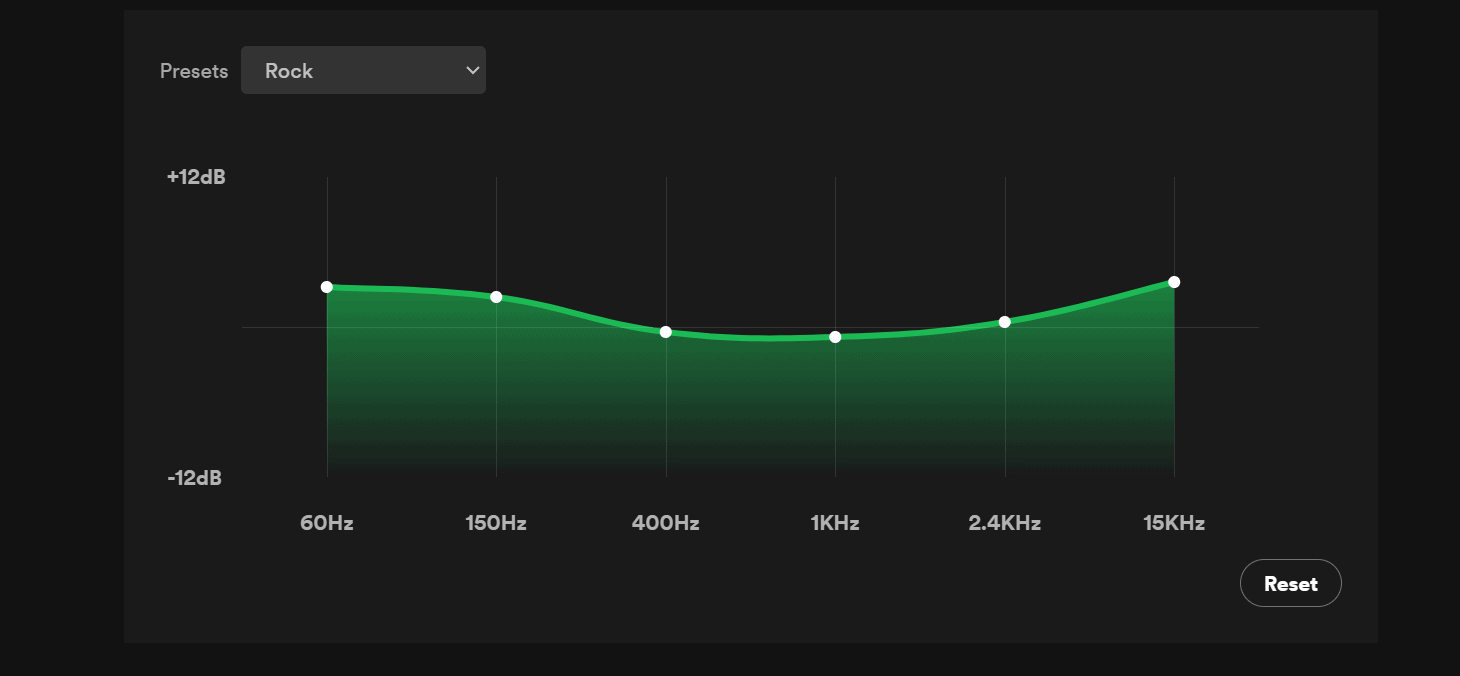Click the 2.4KHz frequency label
The image size is (1460, 676).
click(x=1005, y=523)
